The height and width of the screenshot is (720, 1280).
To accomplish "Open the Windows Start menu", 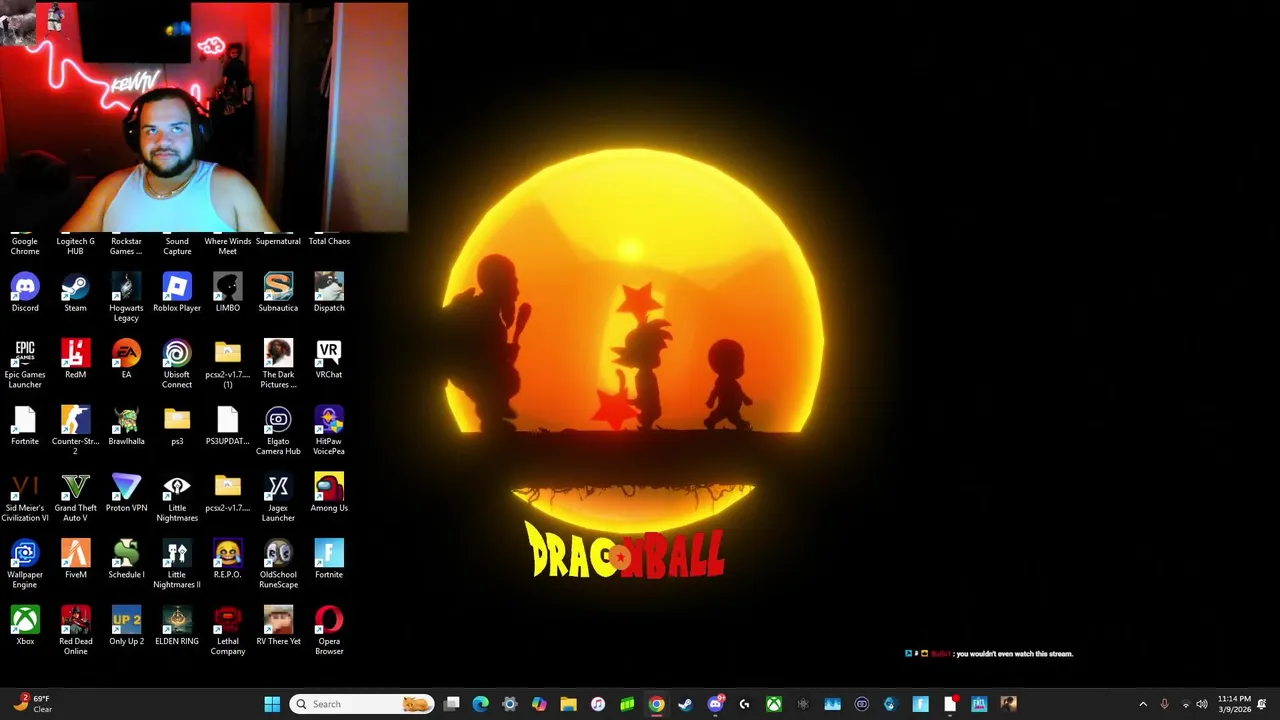I will [x=272, y=704].
